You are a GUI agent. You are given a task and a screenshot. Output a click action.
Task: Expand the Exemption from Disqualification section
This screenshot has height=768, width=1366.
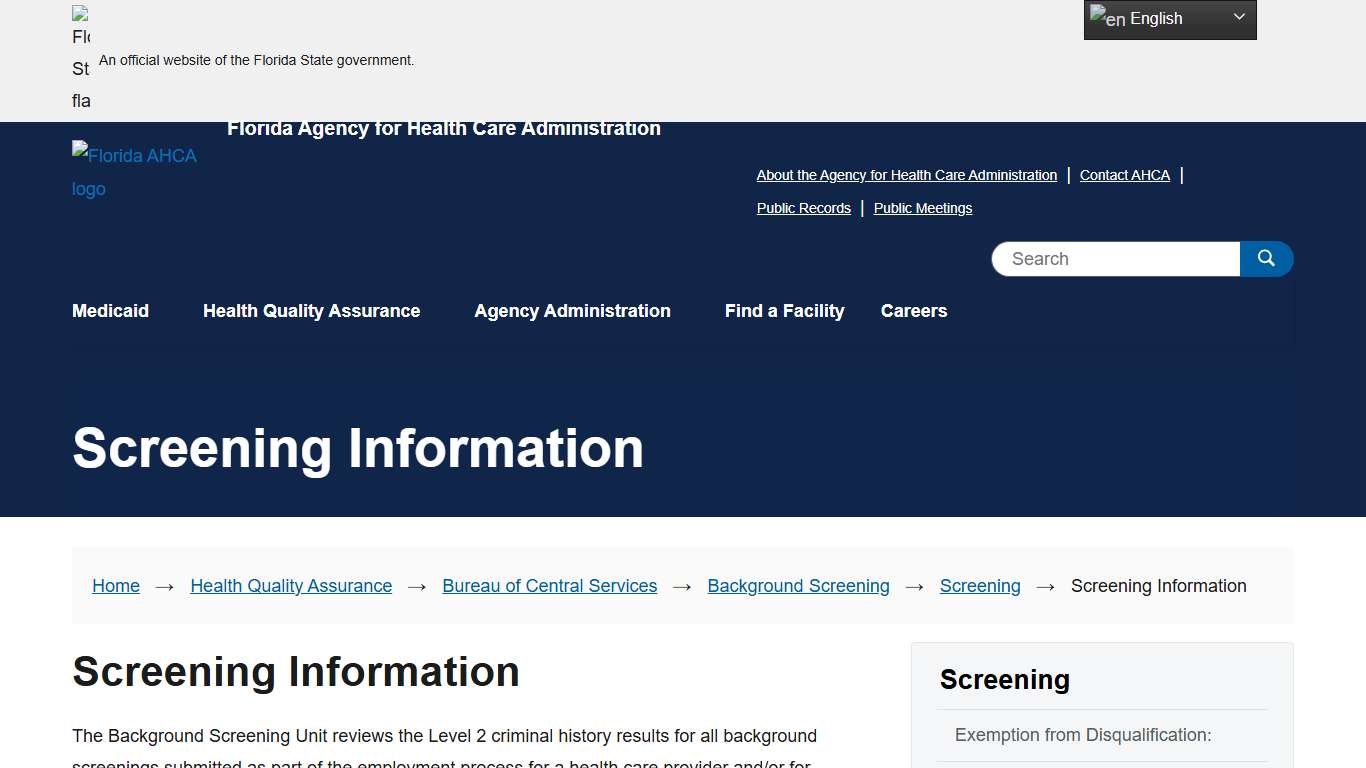(1083, 735)
